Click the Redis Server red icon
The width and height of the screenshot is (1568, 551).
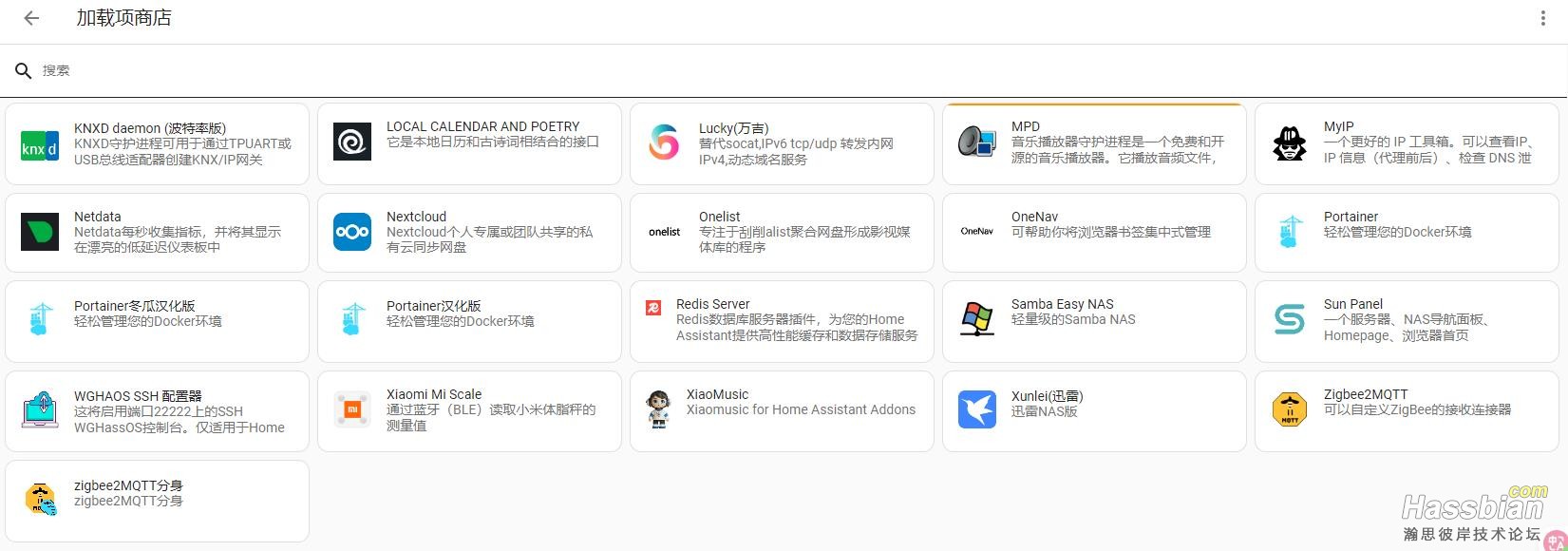653,308
